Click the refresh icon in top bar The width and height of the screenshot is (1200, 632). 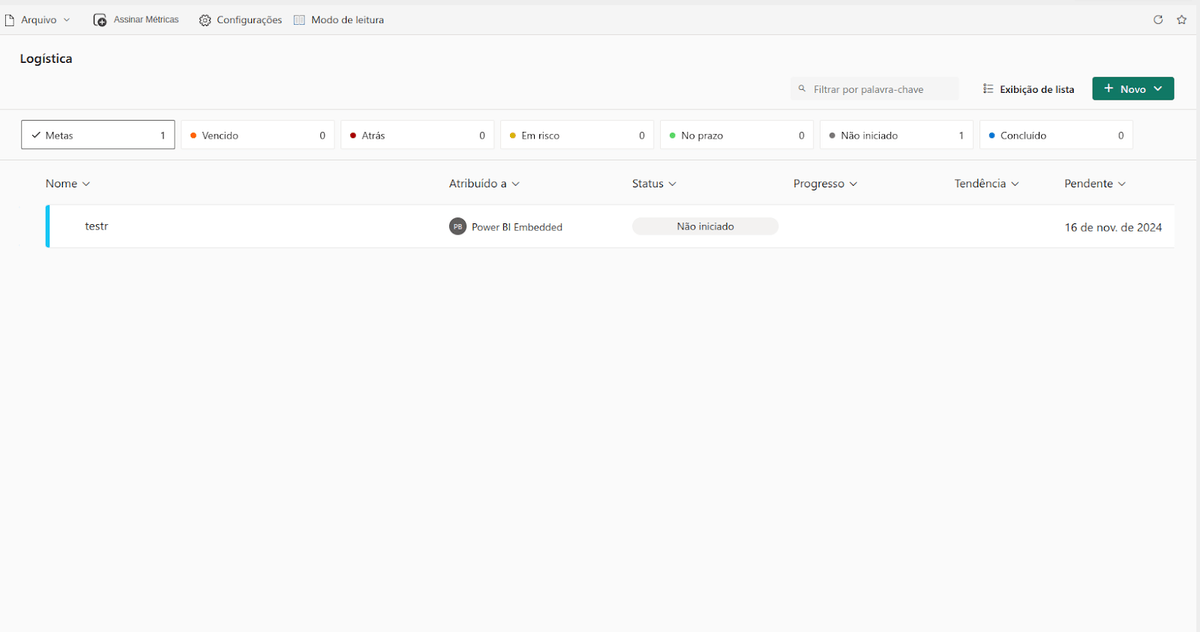tap(1158, 20)
